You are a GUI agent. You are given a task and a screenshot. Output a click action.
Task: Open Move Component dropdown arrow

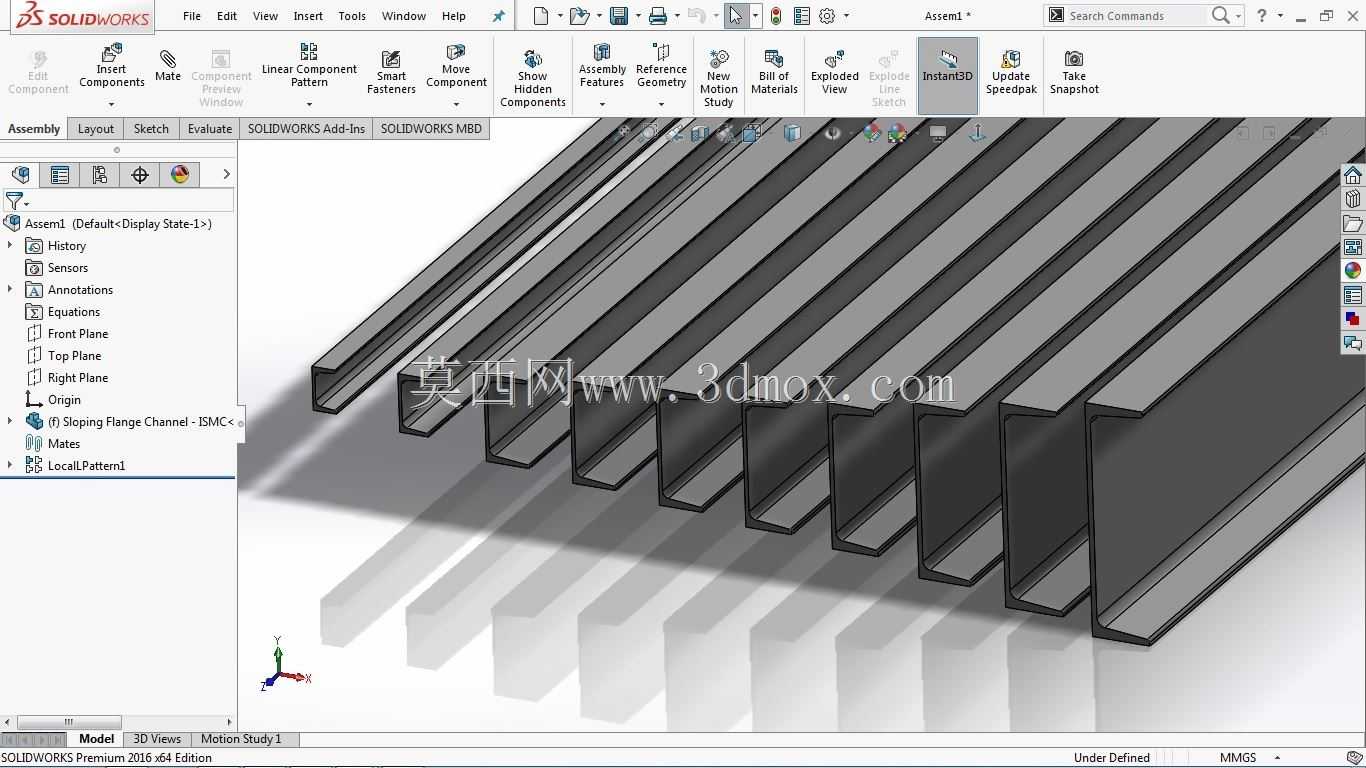456,104
